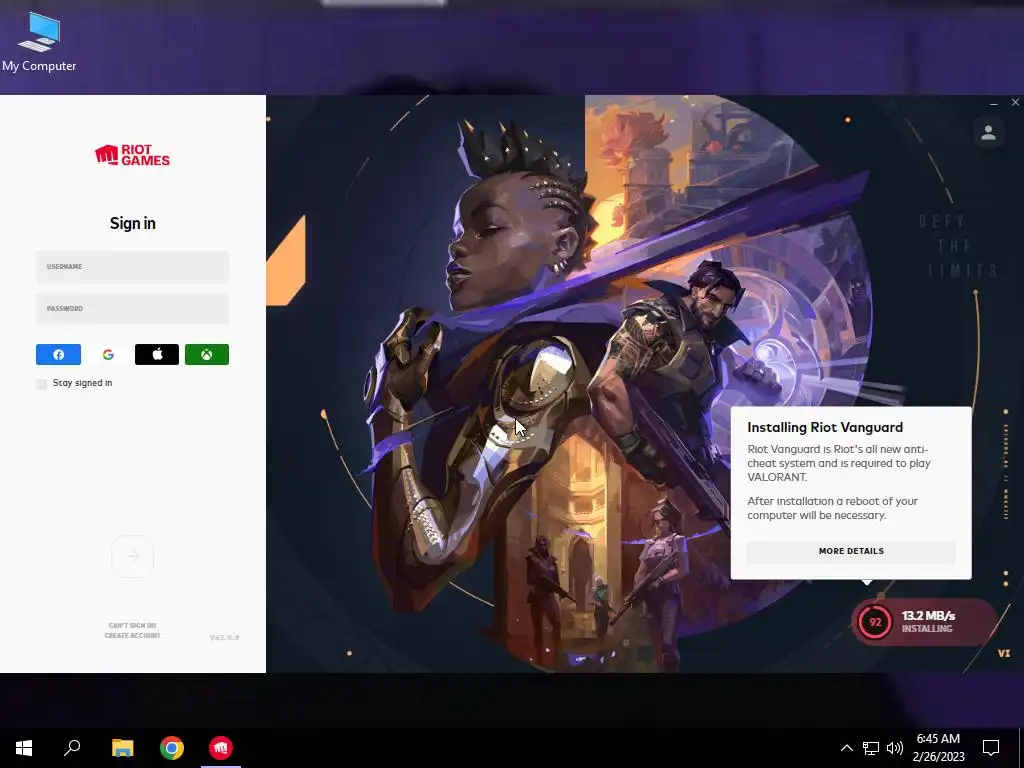Open the Create account link
The width and height of the screenshot is (1024, 768).
click(x=133, y=635)
